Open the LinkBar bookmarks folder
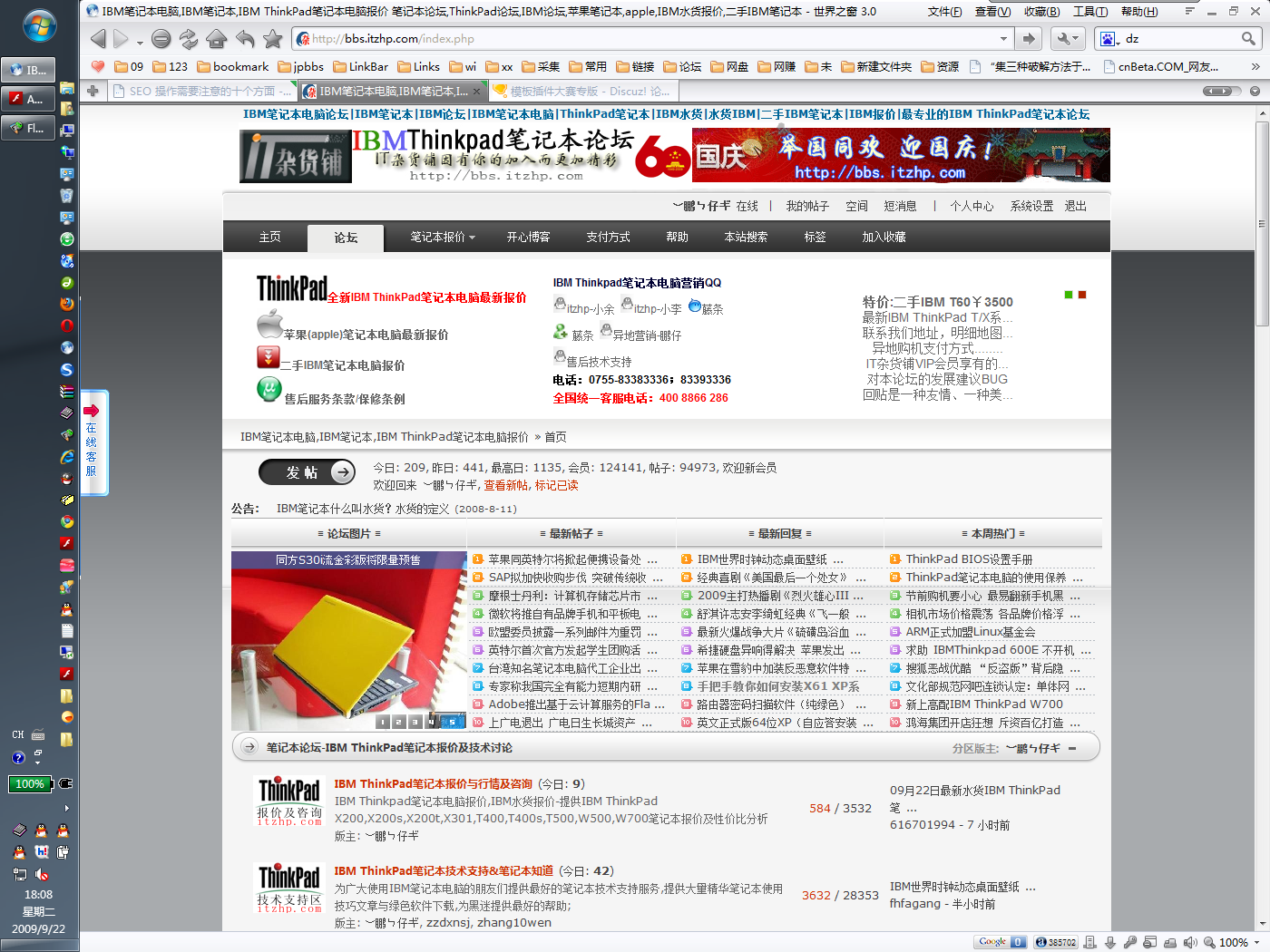 (360, 66)
